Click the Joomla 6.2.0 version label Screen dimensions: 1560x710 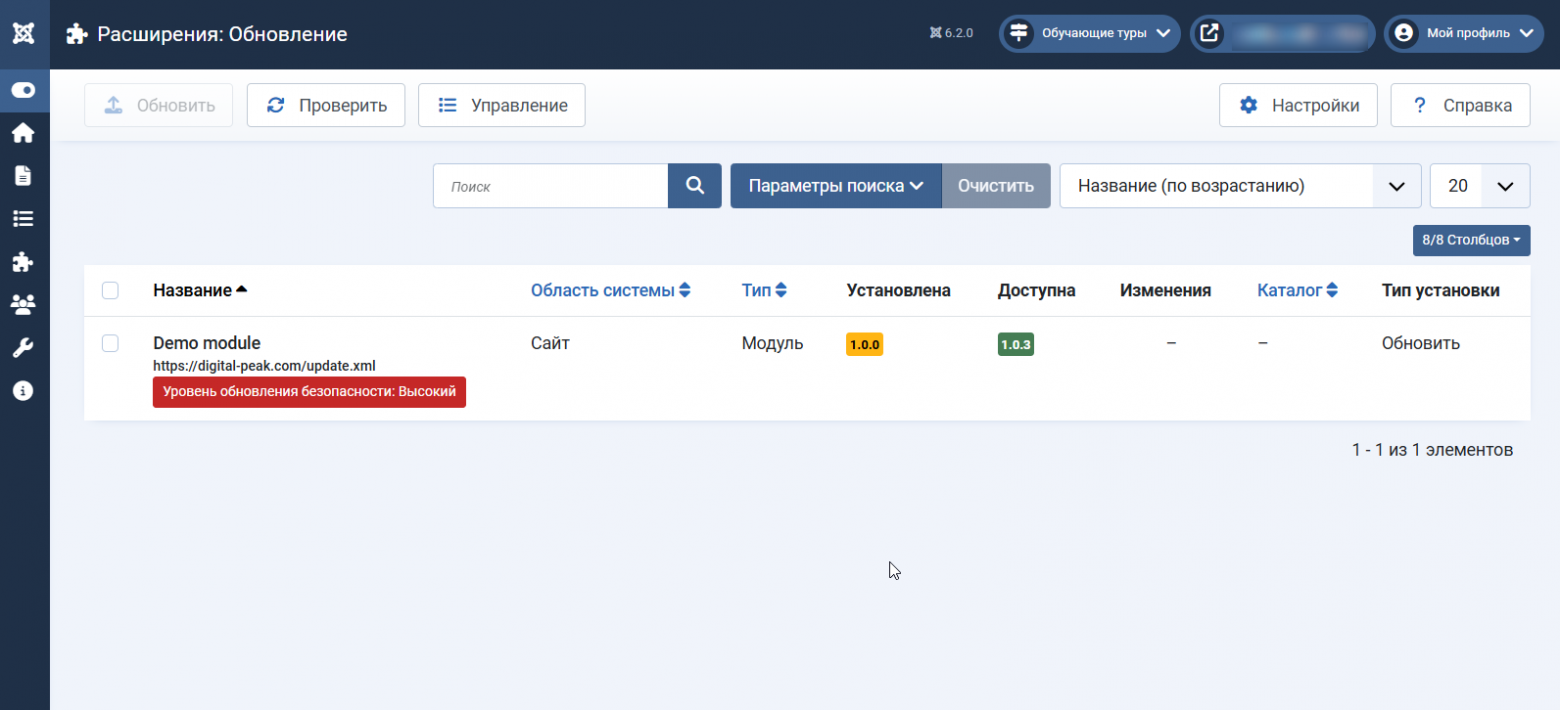[951, 33]
